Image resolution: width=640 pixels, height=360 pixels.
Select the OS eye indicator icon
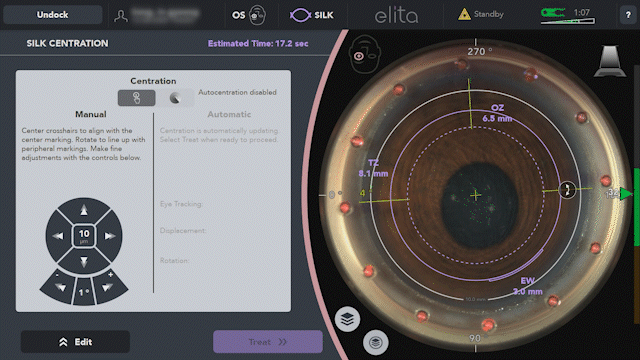pyautogui.click(x=257, y=15)
